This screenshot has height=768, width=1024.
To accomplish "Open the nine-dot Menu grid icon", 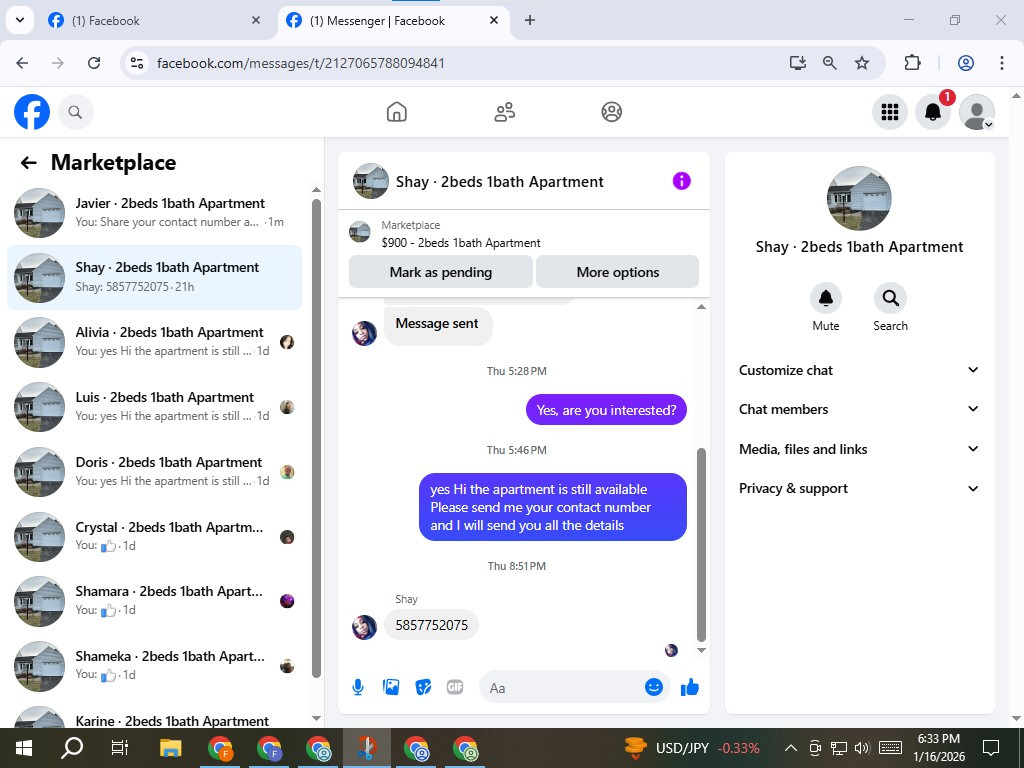I will [889, 112].
